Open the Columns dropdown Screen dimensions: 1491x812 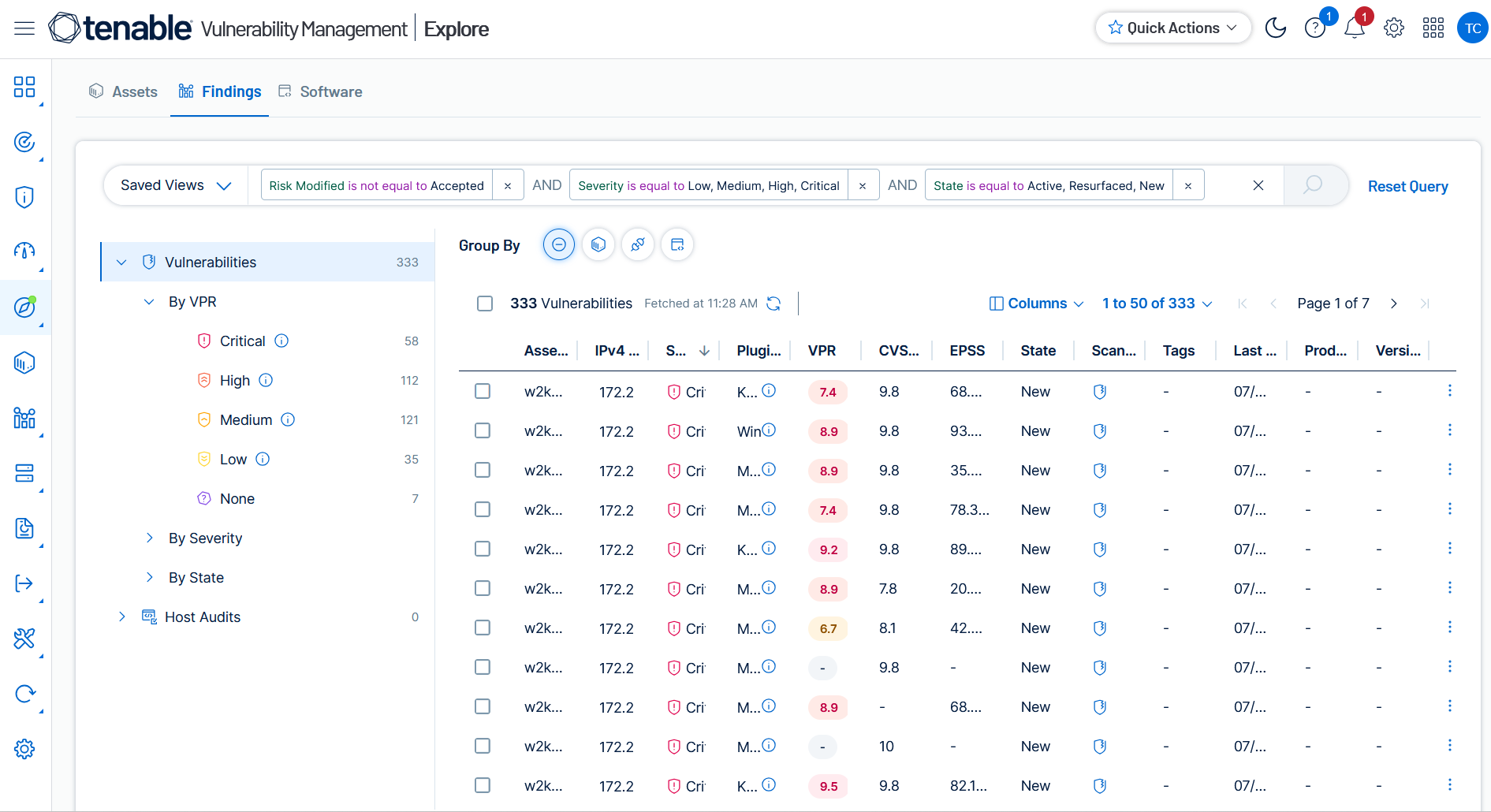click(x=1036, y=304)
